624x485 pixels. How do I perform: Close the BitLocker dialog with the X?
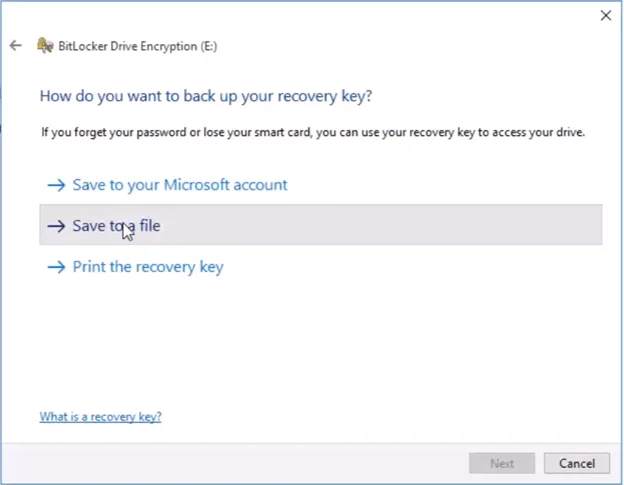pos(605,16)
